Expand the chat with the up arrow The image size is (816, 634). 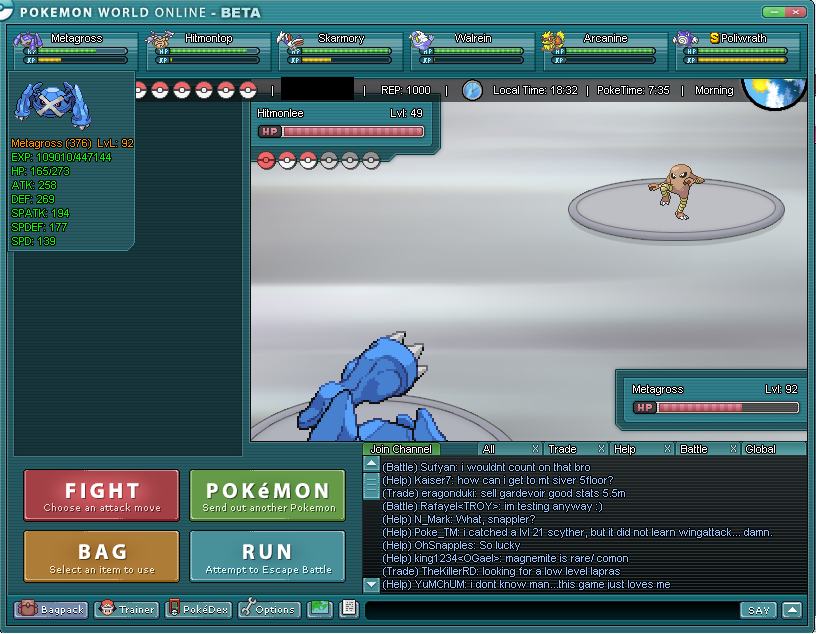(x=792, y=610)
